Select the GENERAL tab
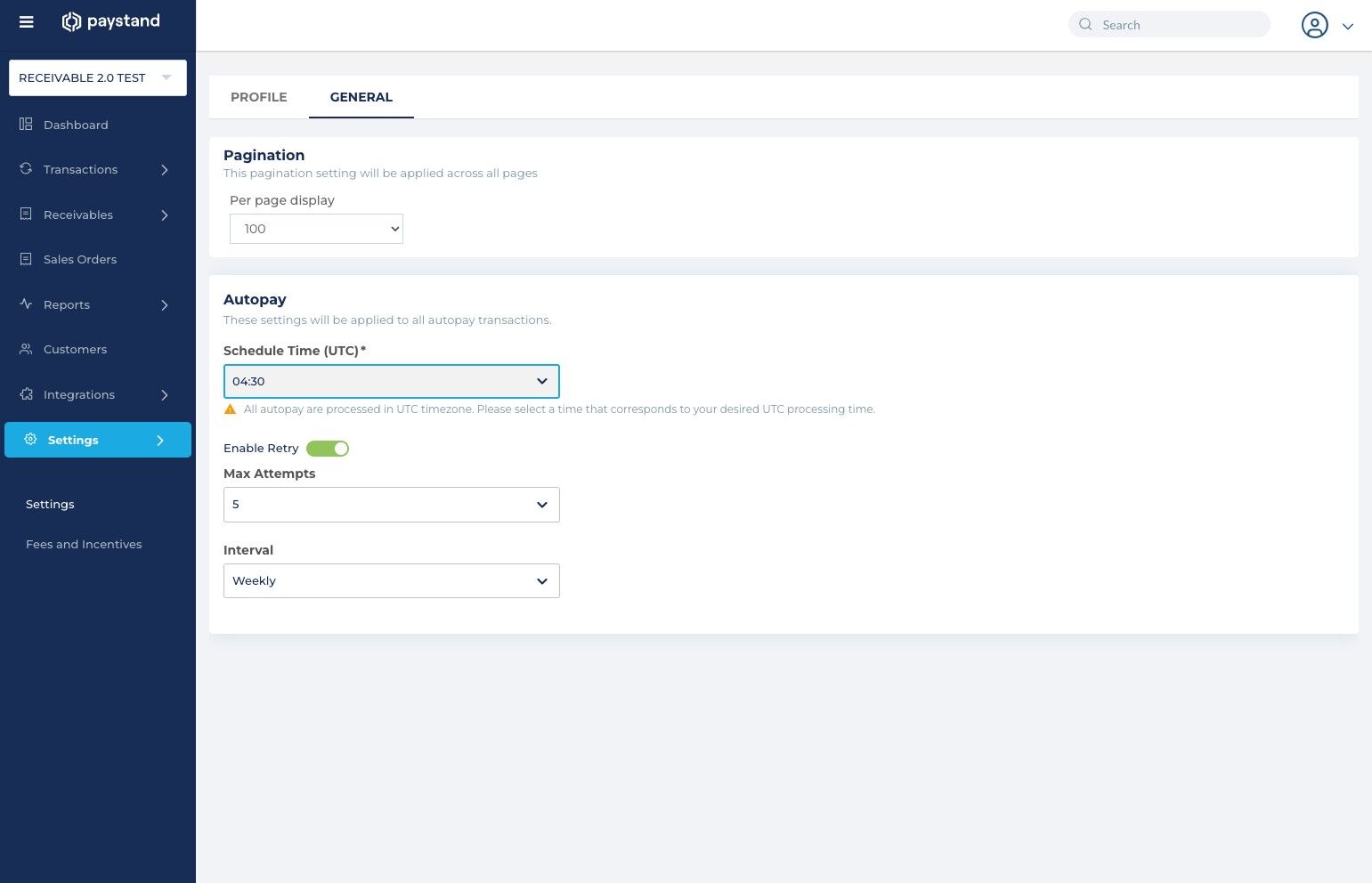This screenshot has height=883, width=1372. point(361,97)
